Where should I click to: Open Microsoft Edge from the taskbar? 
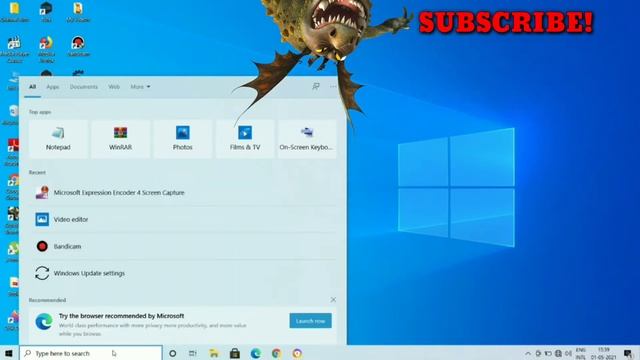256,353
